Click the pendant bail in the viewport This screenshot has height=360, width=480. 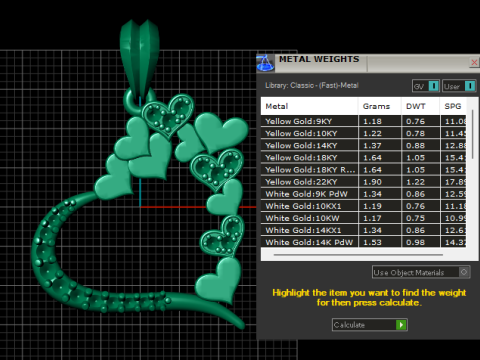(x=140, y=57)
